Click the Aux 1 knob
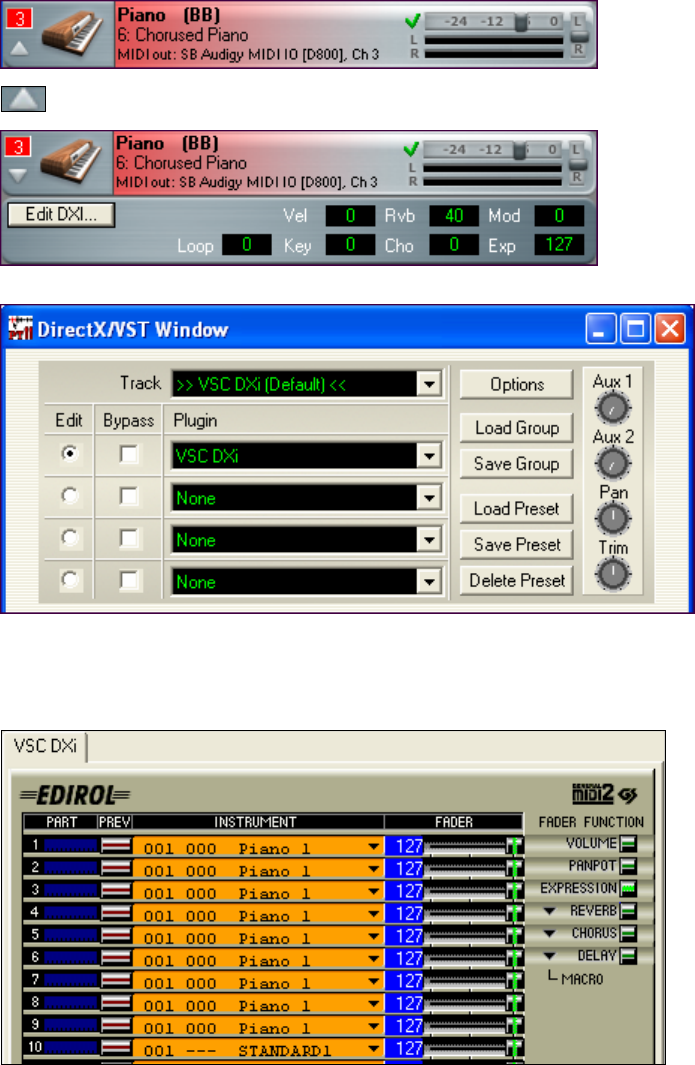This screenshot has height=1065, width=695. (x=613, y=408)
